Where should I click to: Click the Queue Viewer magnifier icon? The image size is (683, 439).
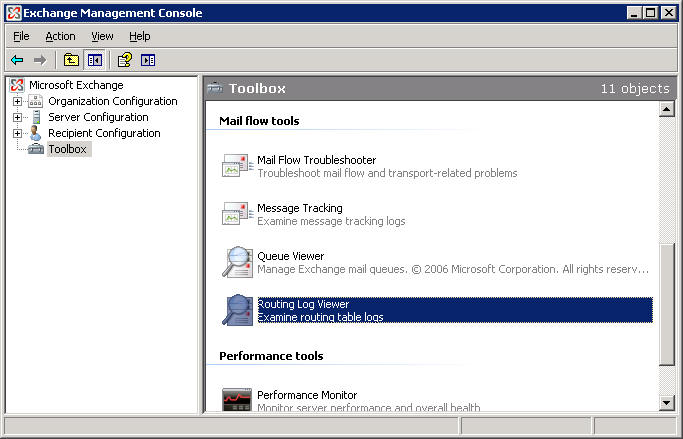[237, 262]
